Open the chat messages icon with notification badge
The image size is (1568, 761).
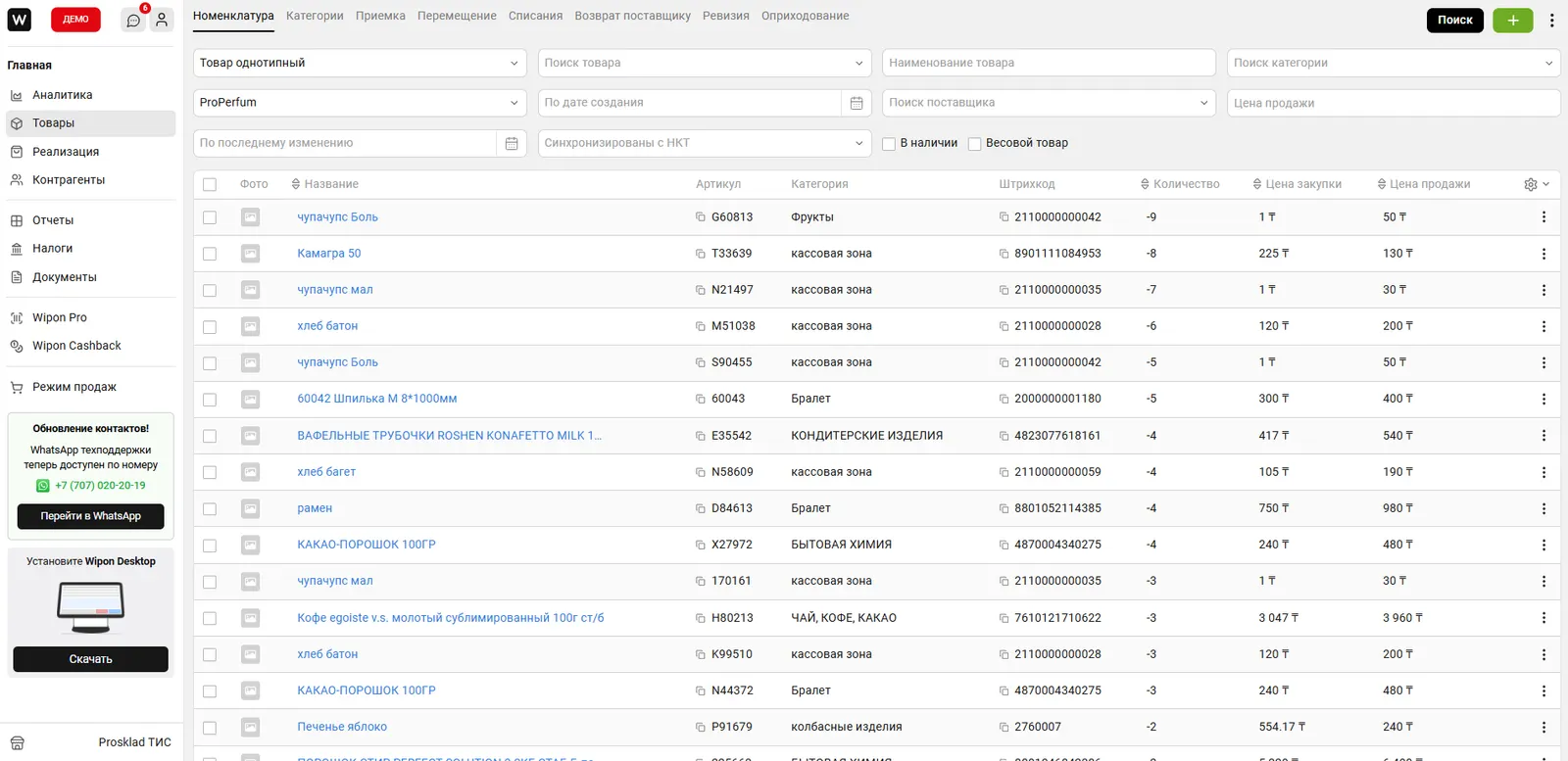point(133,21)
